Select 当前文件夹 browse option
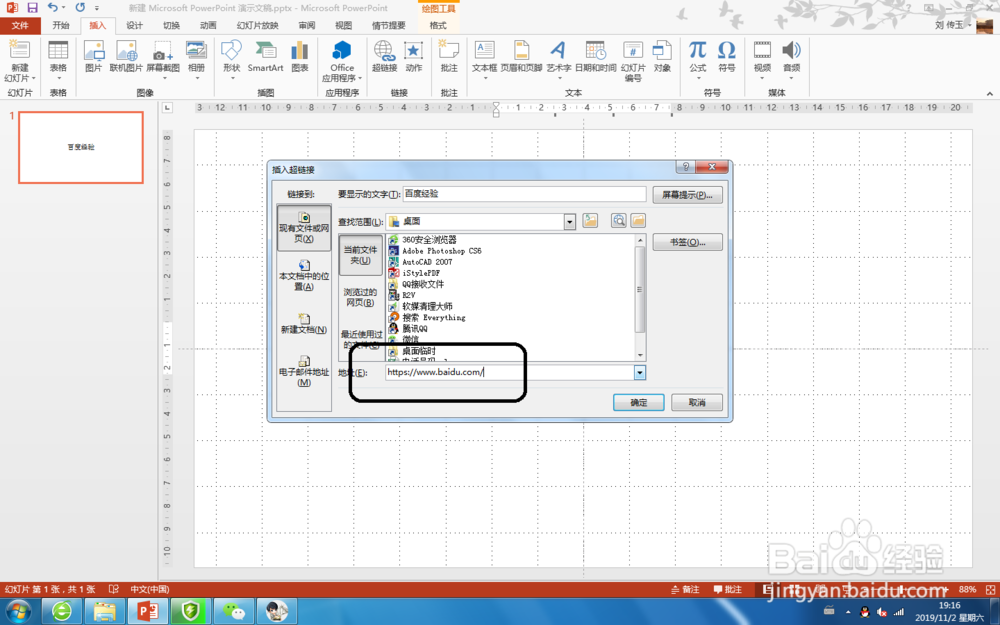Image resolution: width=1000 pixels, height=625 pixels. click(360, 254)
